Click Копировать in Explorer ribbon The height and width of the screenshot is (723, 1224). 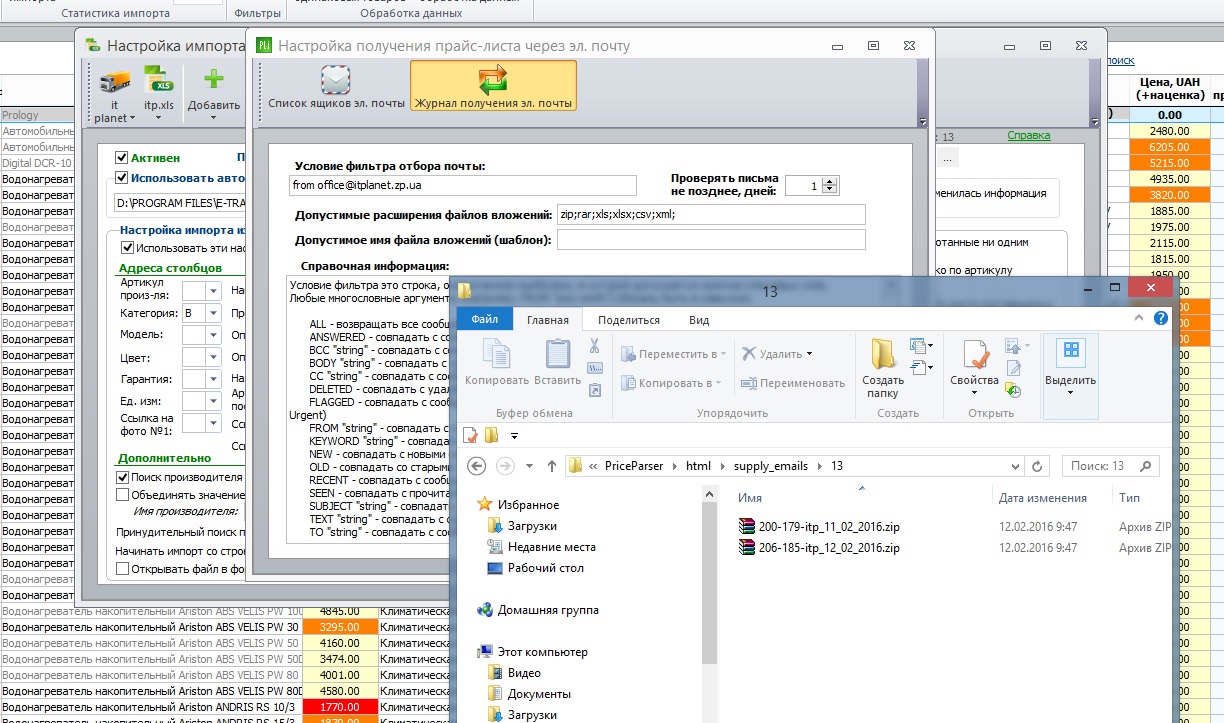(497, 362)
